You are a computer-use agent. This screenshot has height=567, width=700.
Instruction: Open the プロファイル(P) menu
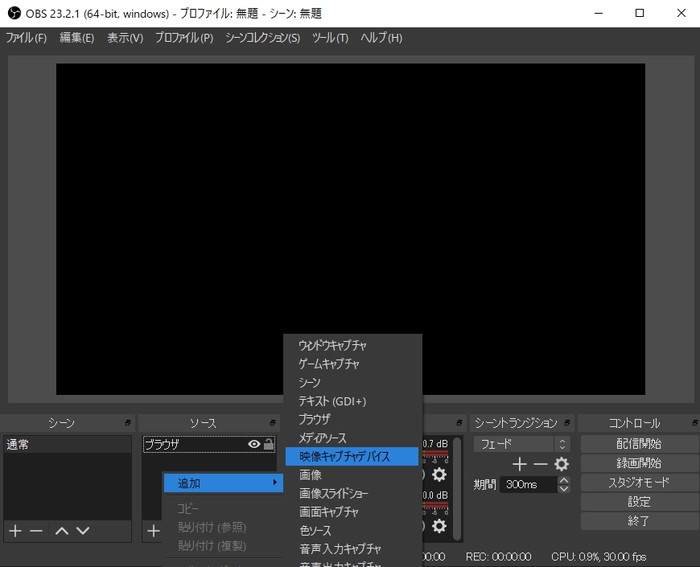tap(184, 38)
